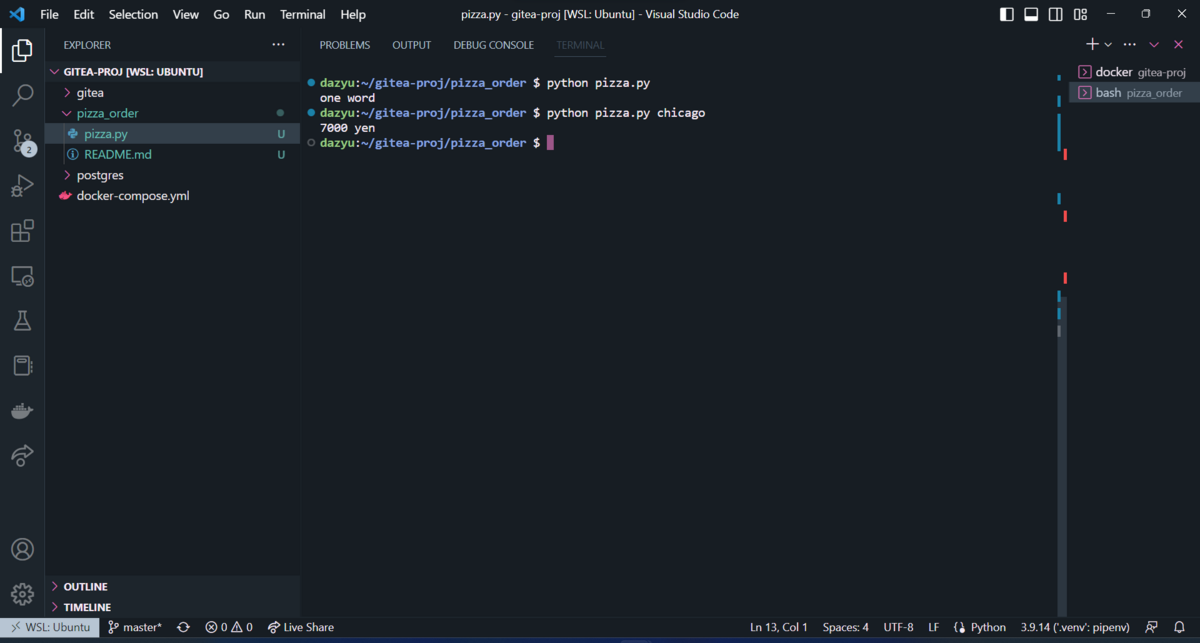Viewport: 1200px width, 643px height.
Task: Select the TERMINAL tab
Action: 580,45
